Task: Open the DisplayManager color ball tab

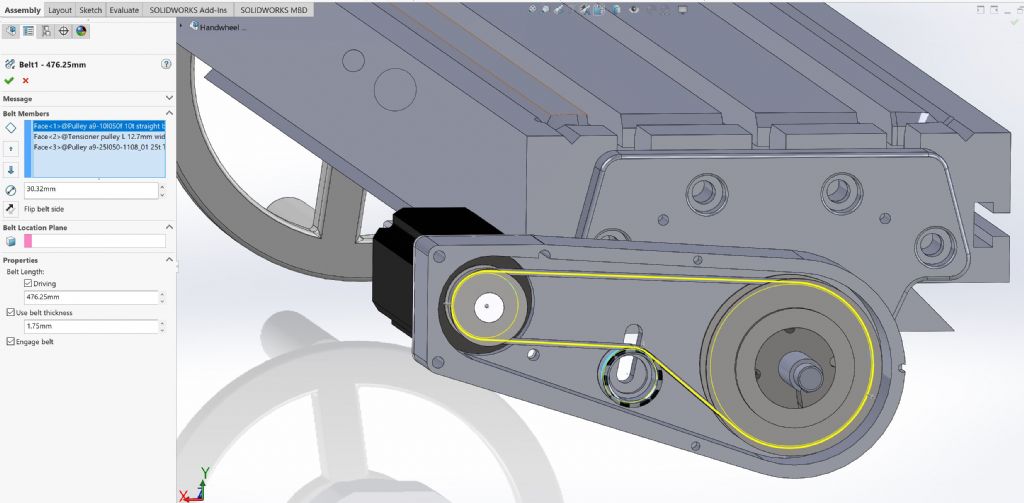Action: click(81, 31)
